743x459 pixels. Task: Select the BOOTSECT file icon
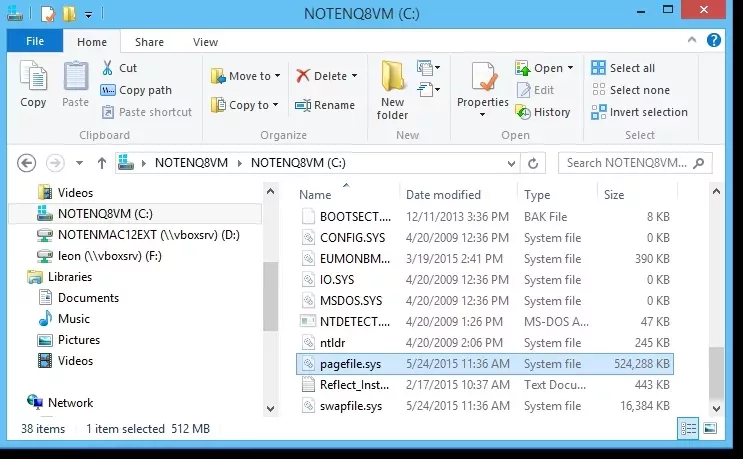point(308,216)
